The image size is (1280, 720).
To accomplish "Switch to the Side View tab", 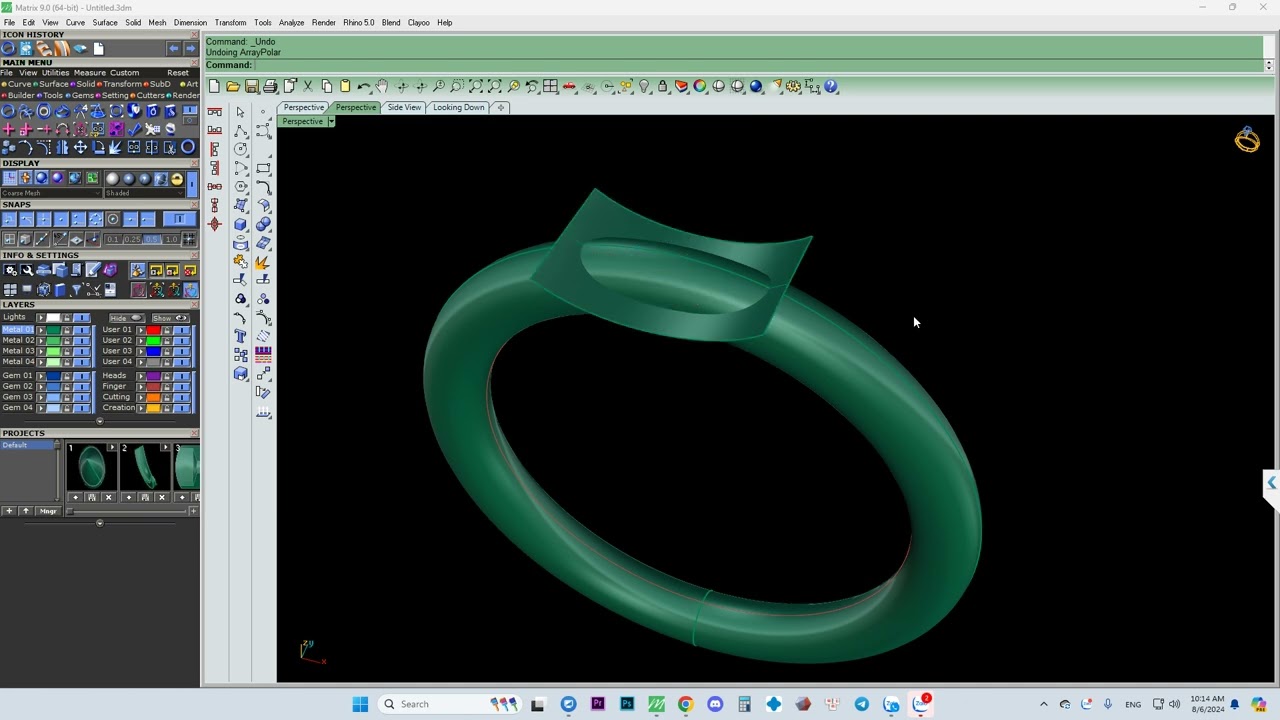I will coord(404,107).
